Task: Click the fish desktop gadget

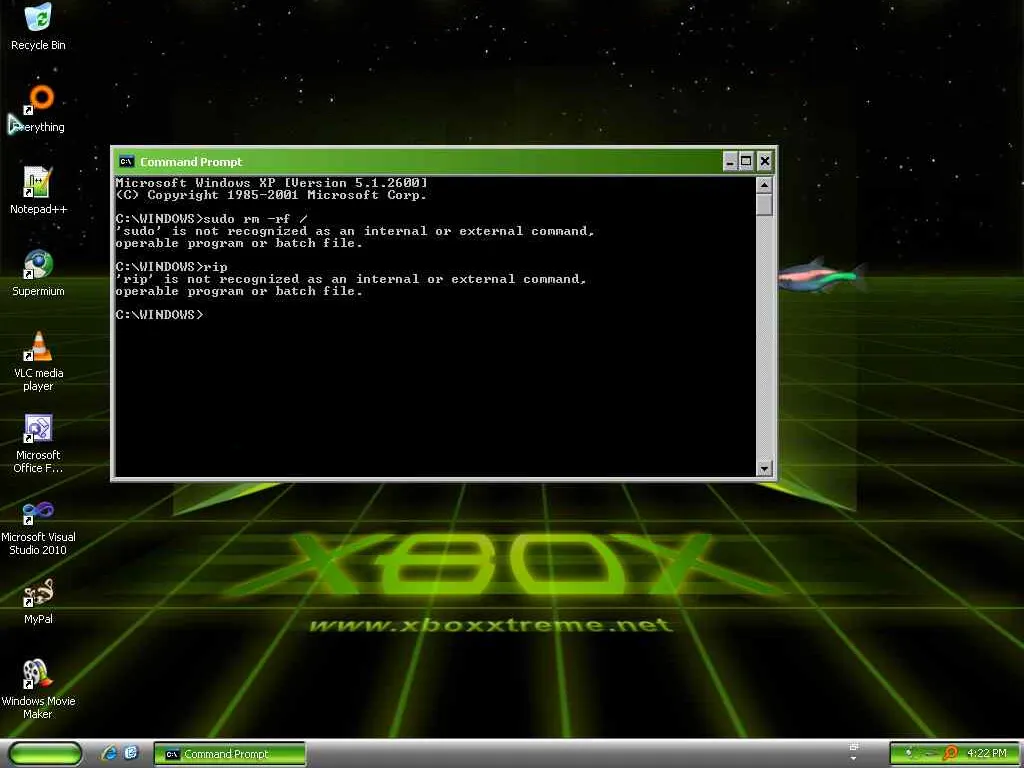Action: [822, 275]
